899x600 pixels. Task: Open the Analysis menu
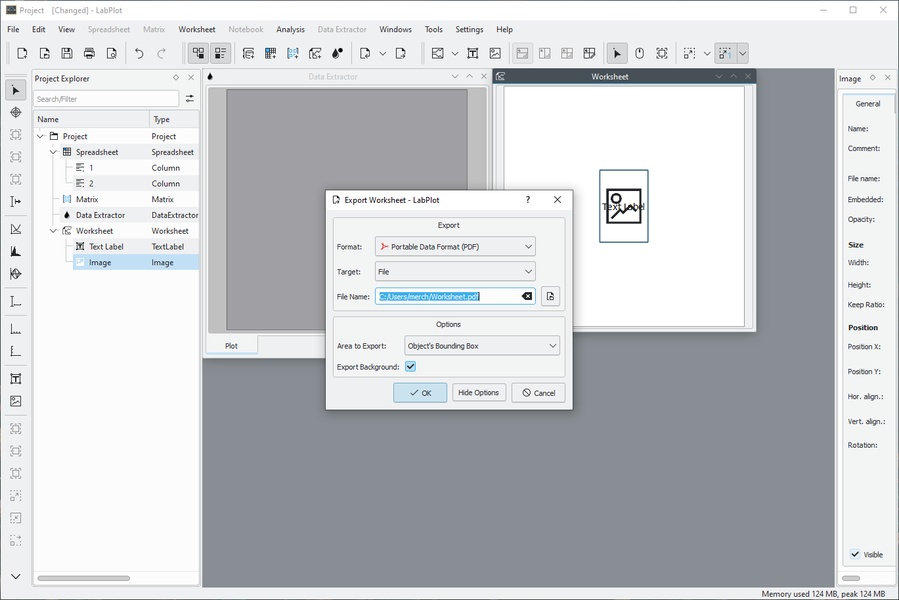click(x=290, y=29)
